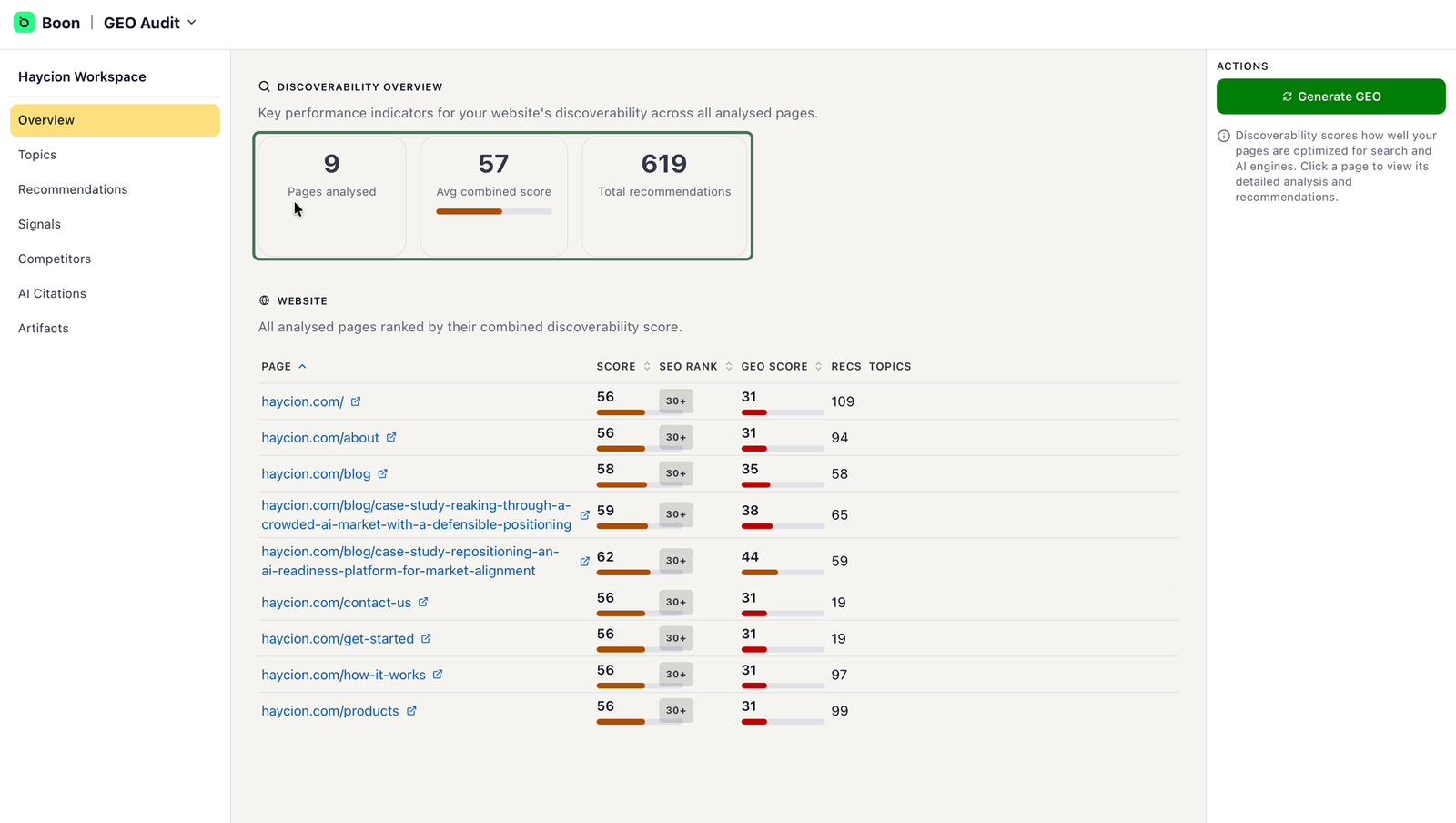Click the Total recommendations card
Image resolution: width=1456 pixels, height=823 pixels.
664,196
